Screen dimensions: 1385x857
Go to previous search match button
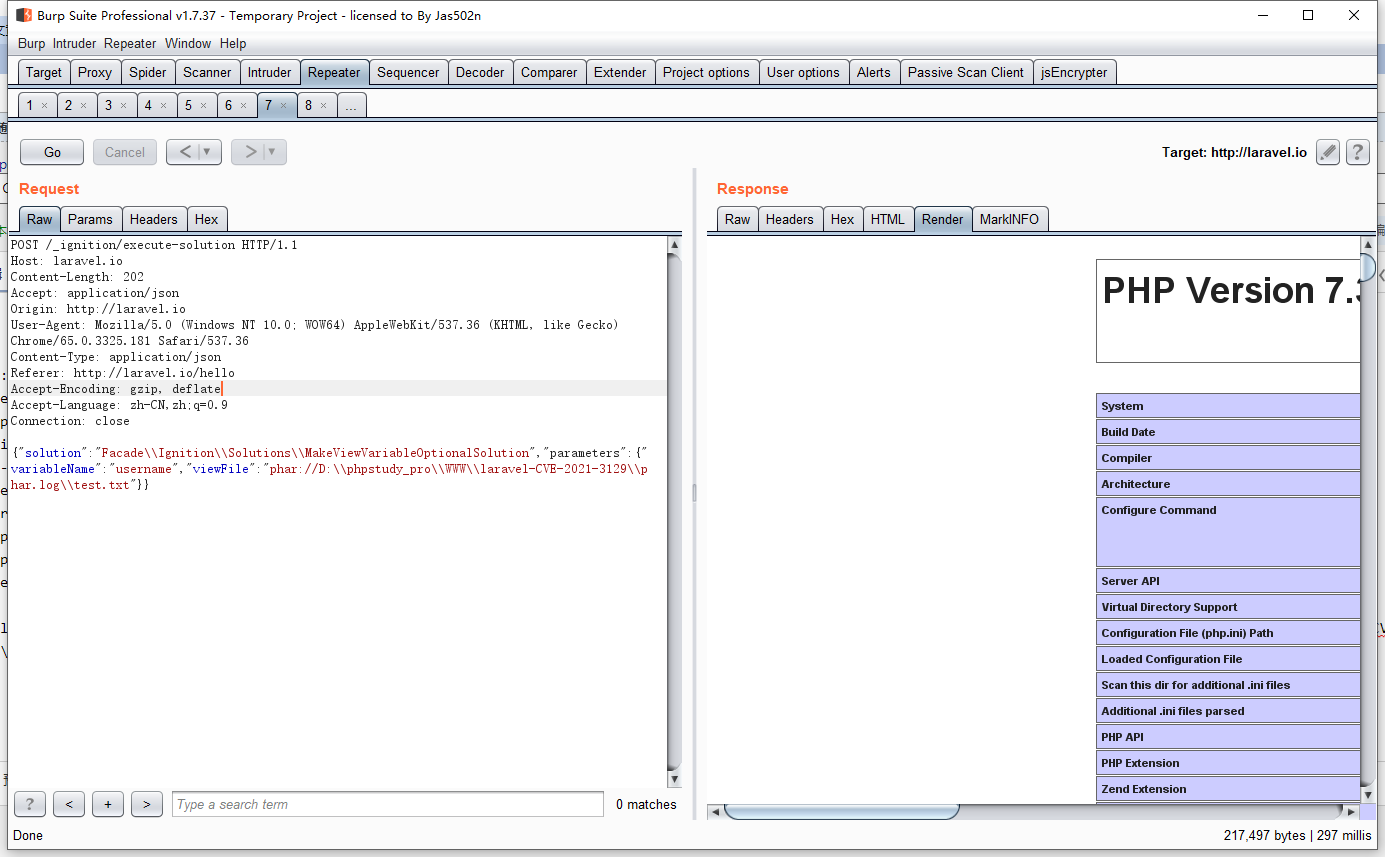point(69,804)
